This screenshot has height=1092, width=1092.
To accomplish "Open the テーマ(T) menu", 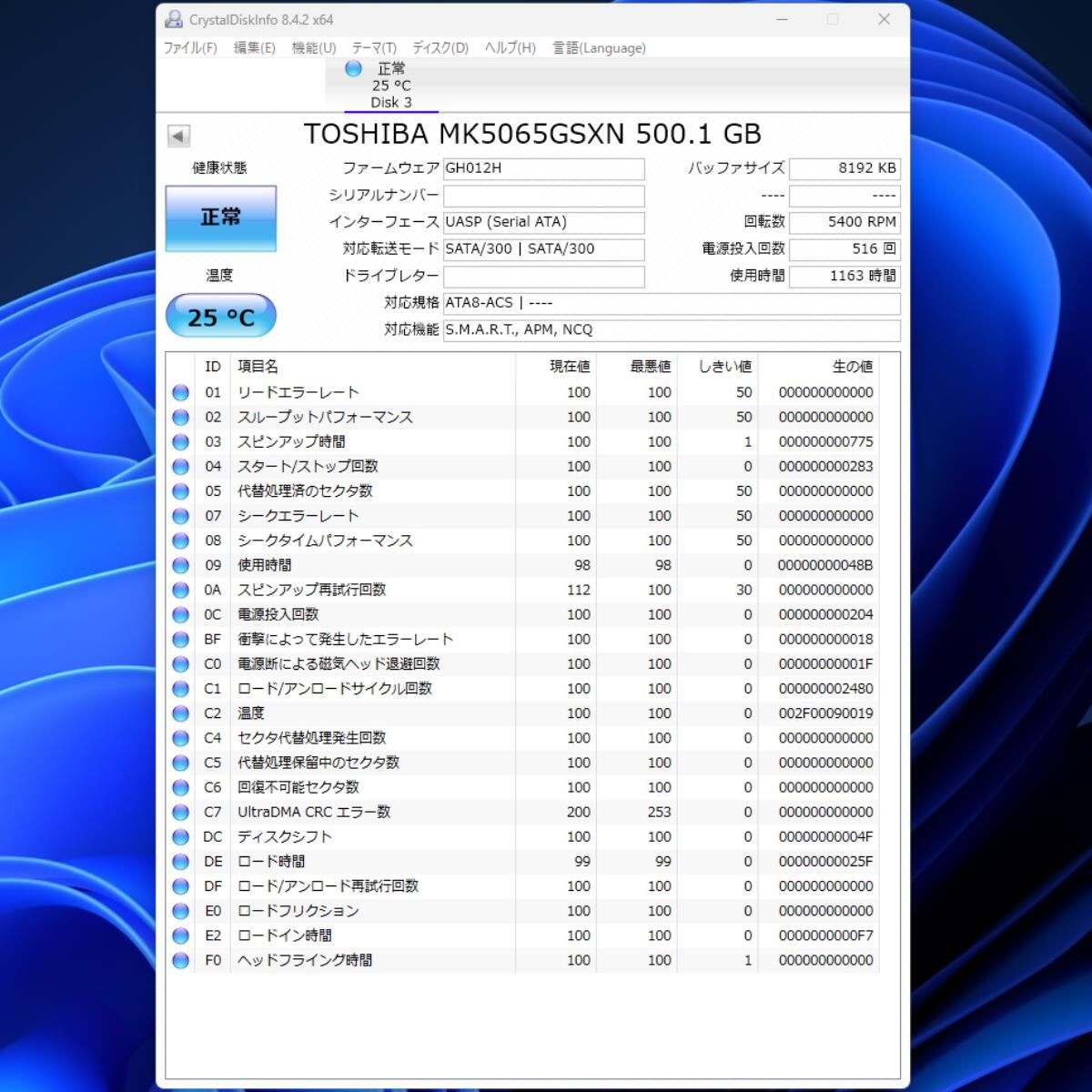I will point(374,48).
